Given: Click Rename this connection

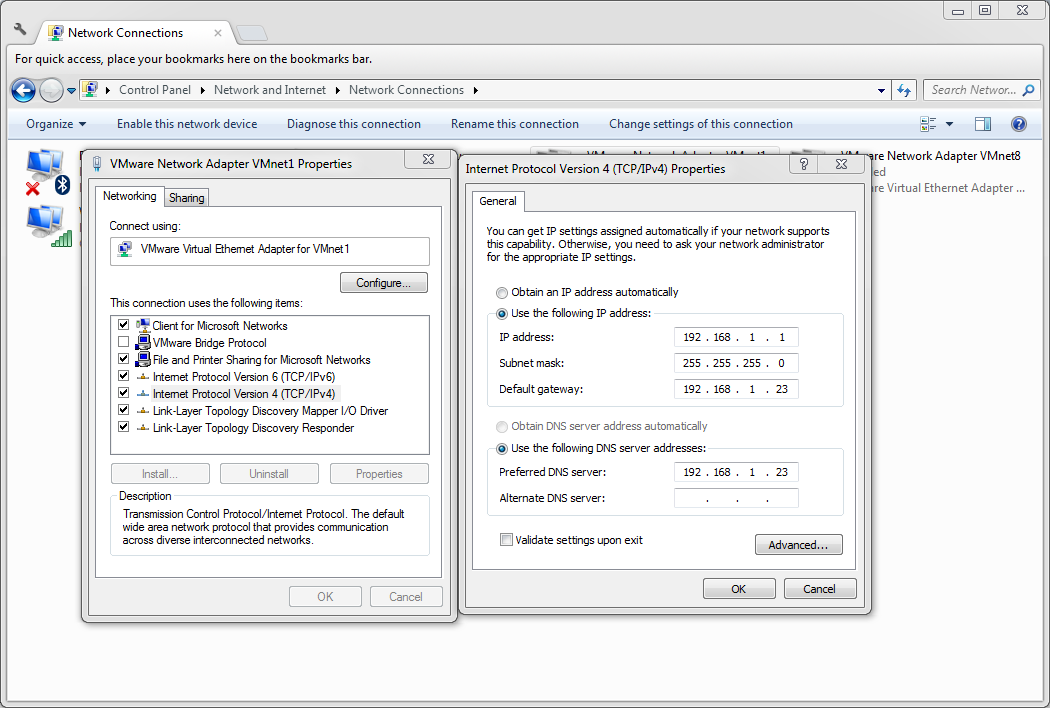Looking at the screenshot, I should click(x=514, y=124).
